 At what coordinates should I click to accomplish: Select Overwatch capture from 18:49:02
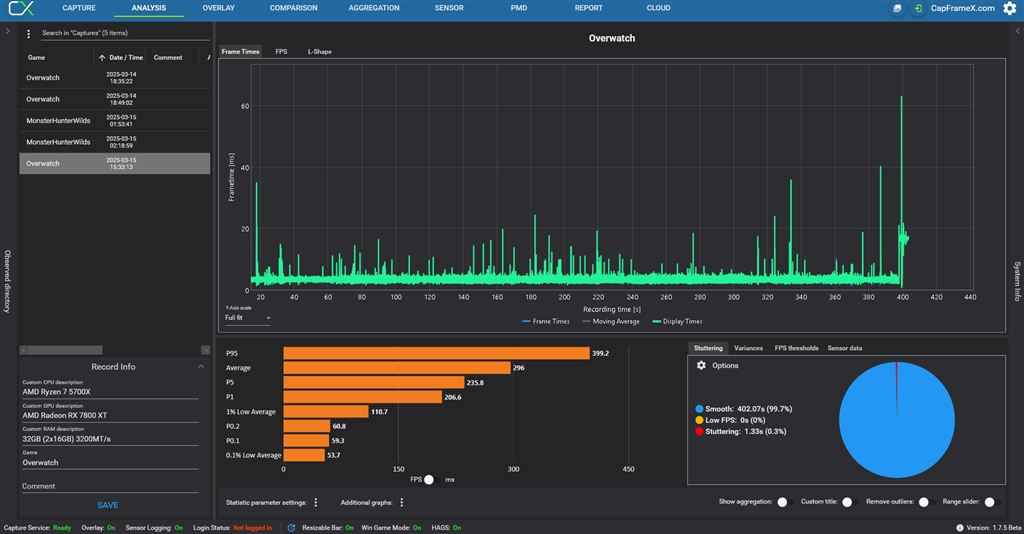(x=115, y=99)
